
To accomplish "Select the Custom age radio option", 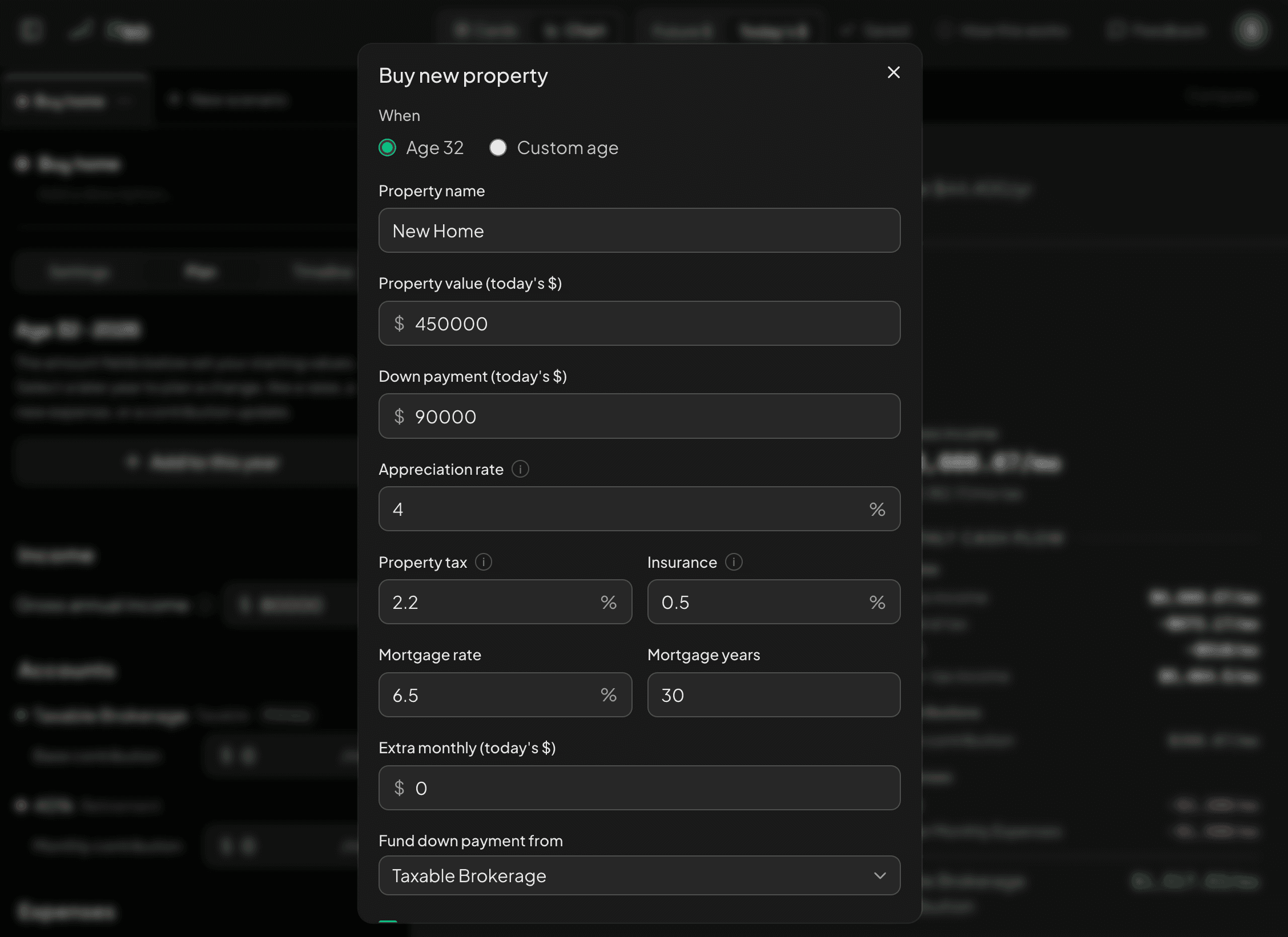I will point(498,148).
